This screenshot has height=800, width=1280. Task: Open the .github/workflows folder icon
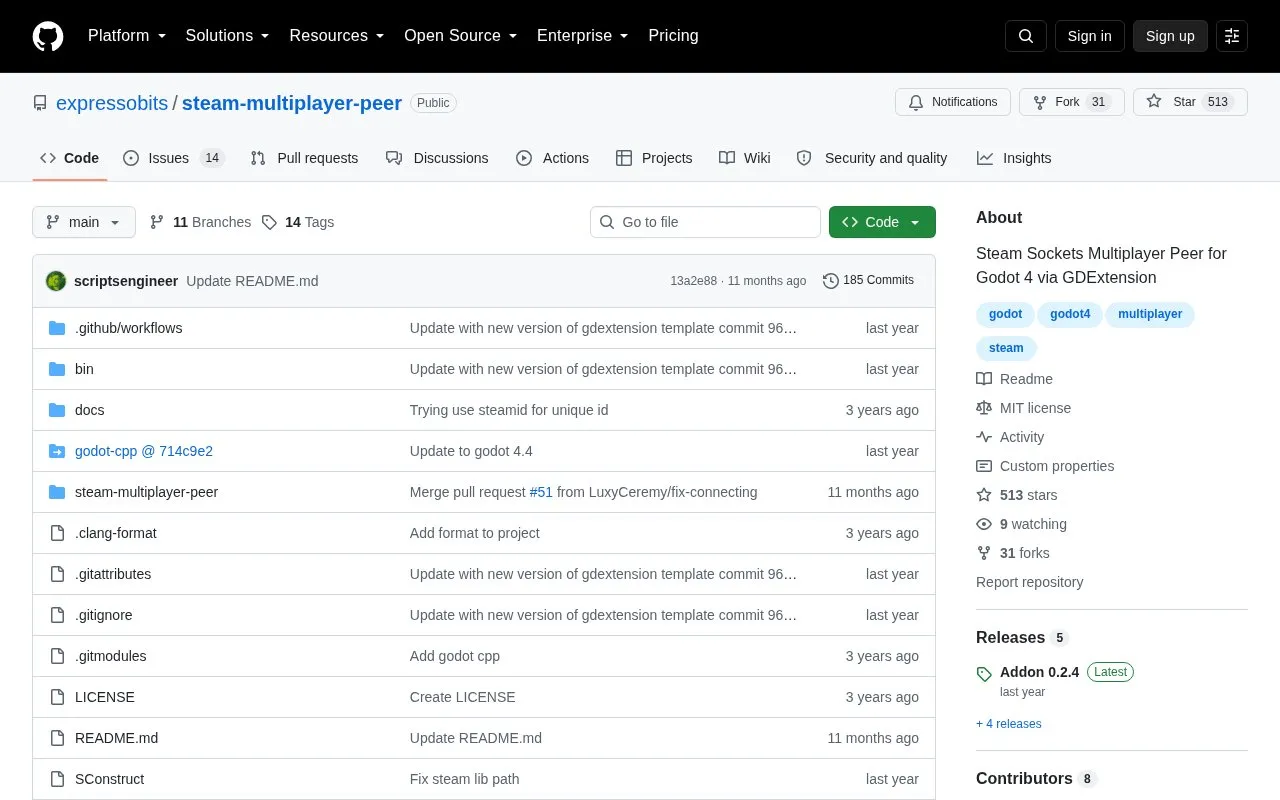[x=57, y=328]
